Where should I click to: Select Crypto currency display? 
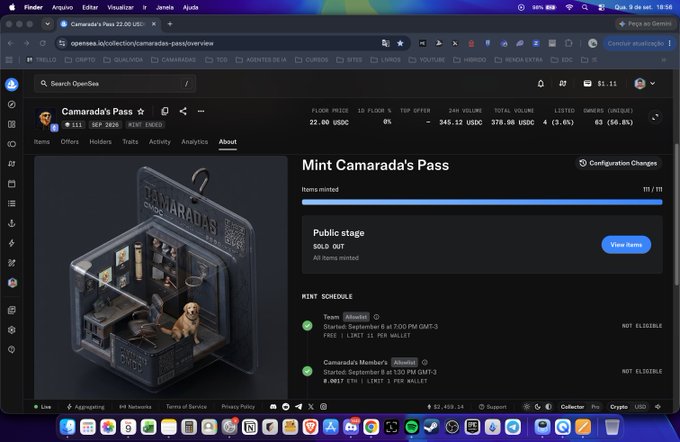[619, 407]
